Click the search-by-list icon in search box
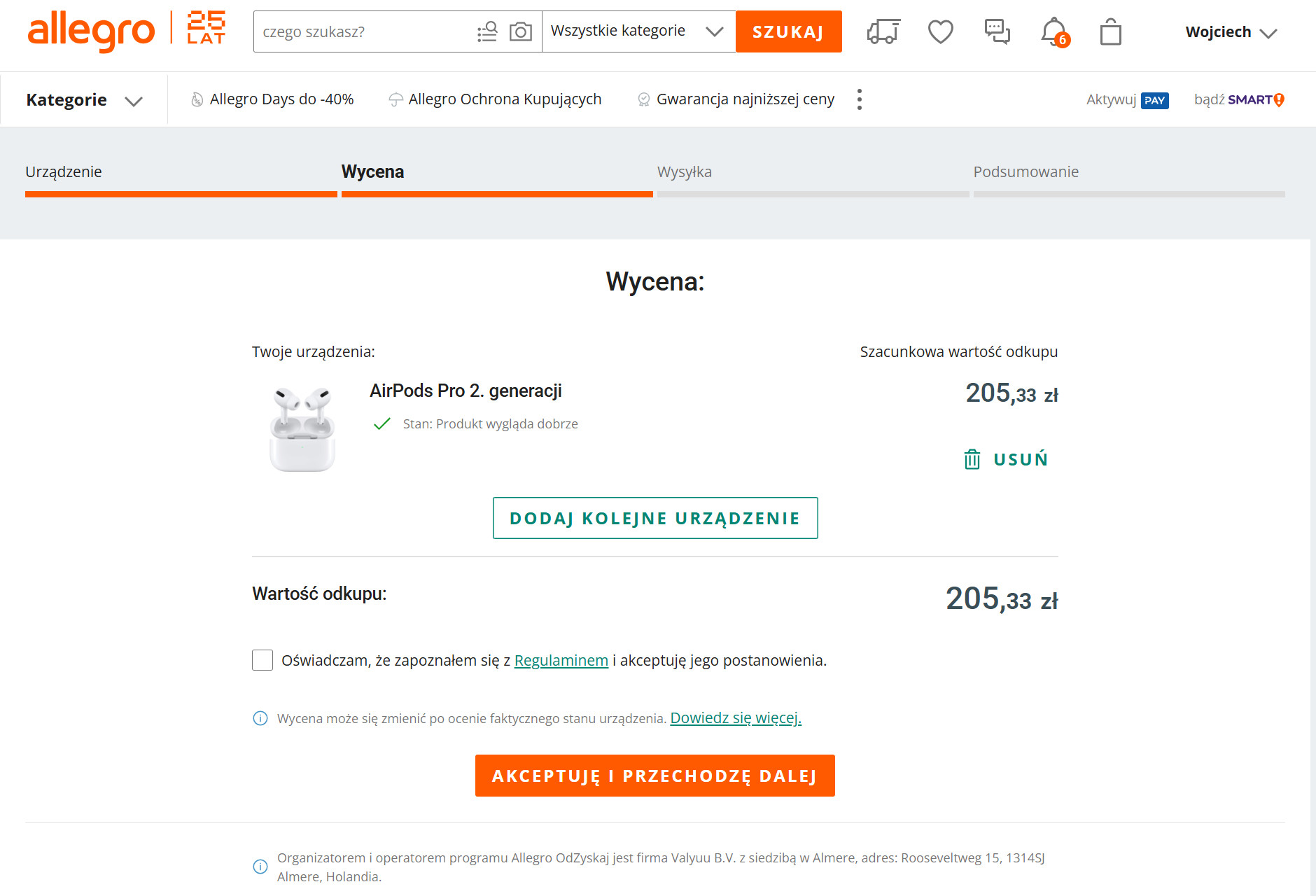Viewport: 1316px width, 896px height. coord(487,32)
